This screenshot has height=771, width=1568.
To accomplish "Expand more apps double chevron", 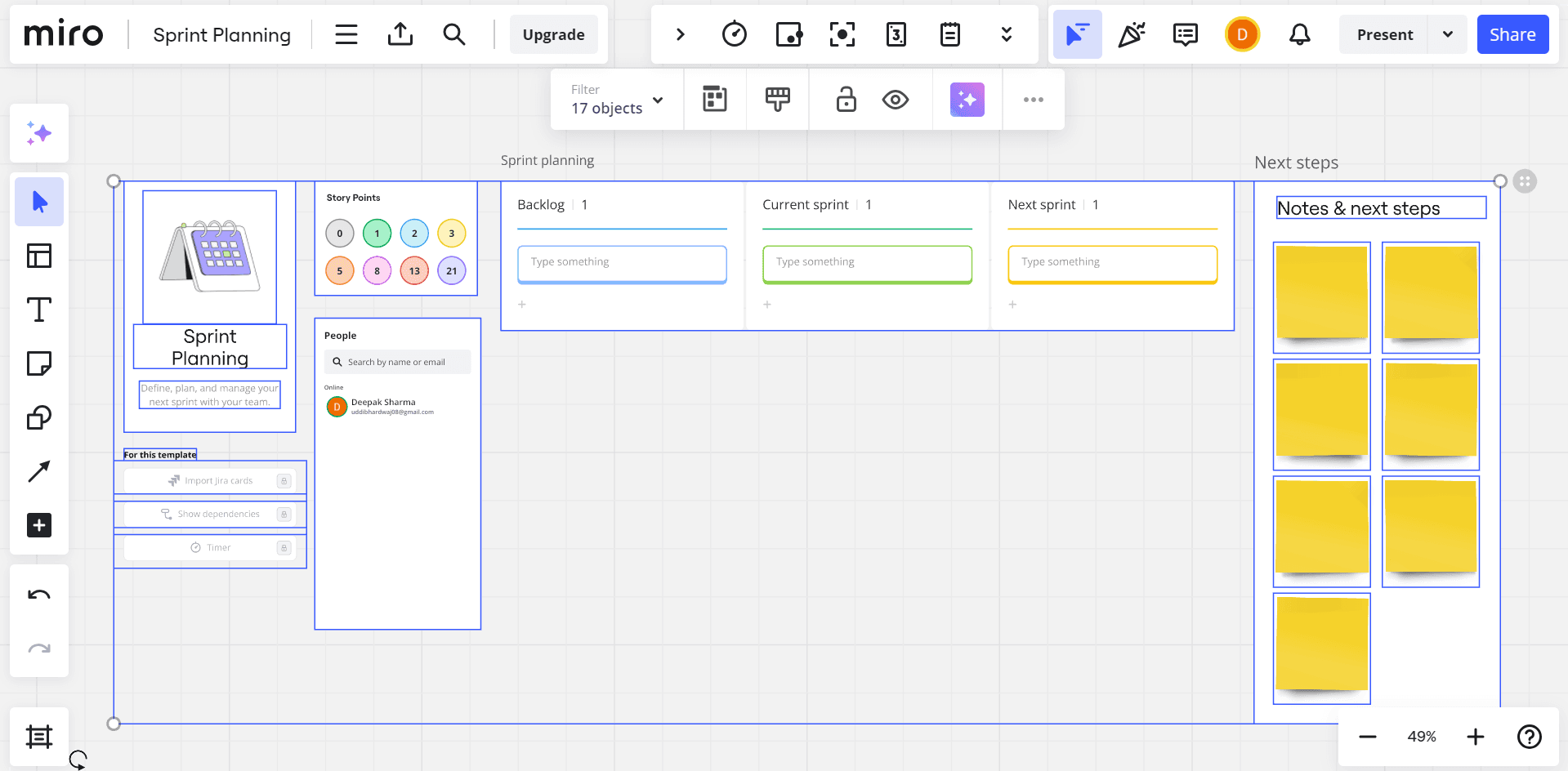I will tap(1006, 34).
